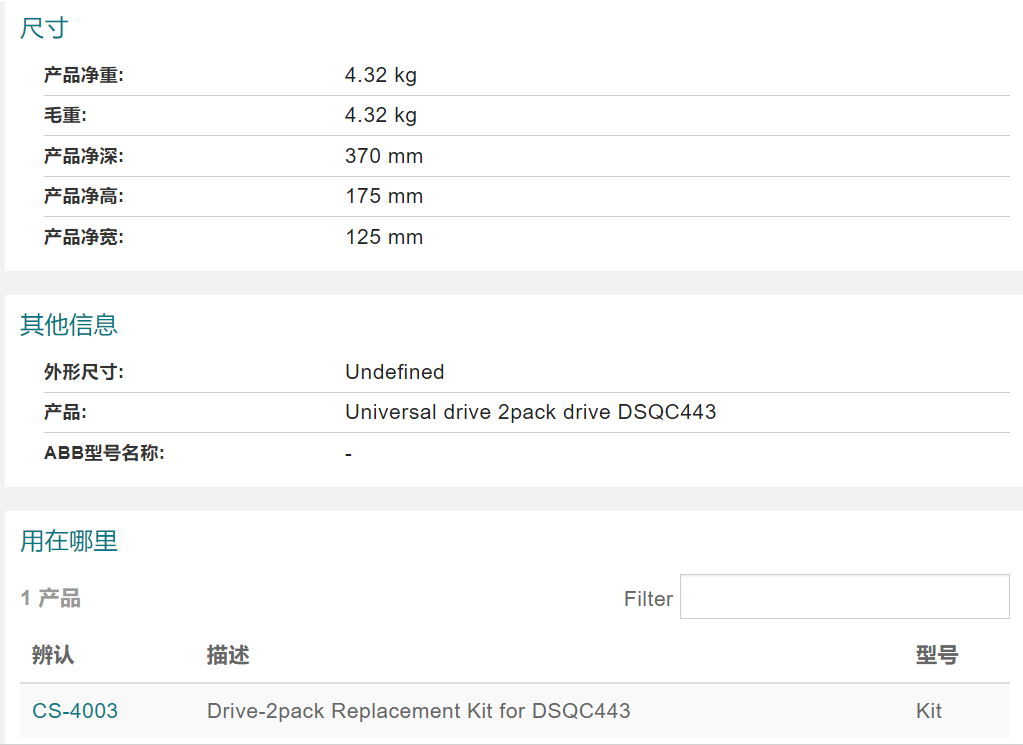Screen dimensions: 1023x745
Task: Sort by the 型号 column header
Action: pos(937,654)
